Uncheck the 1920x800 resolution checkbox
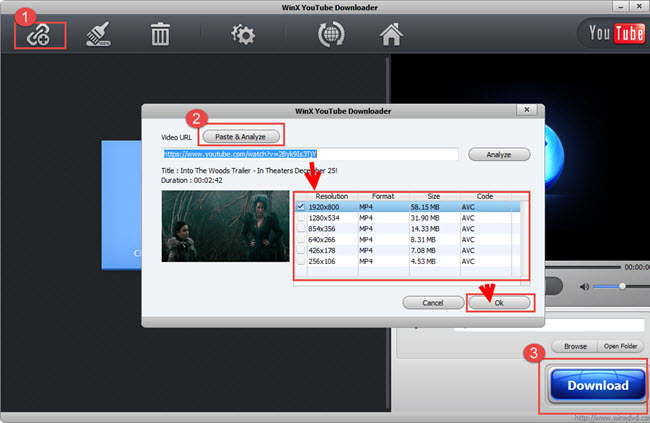The height and width of the screenshot is (423, 650). tap(301, 207)
